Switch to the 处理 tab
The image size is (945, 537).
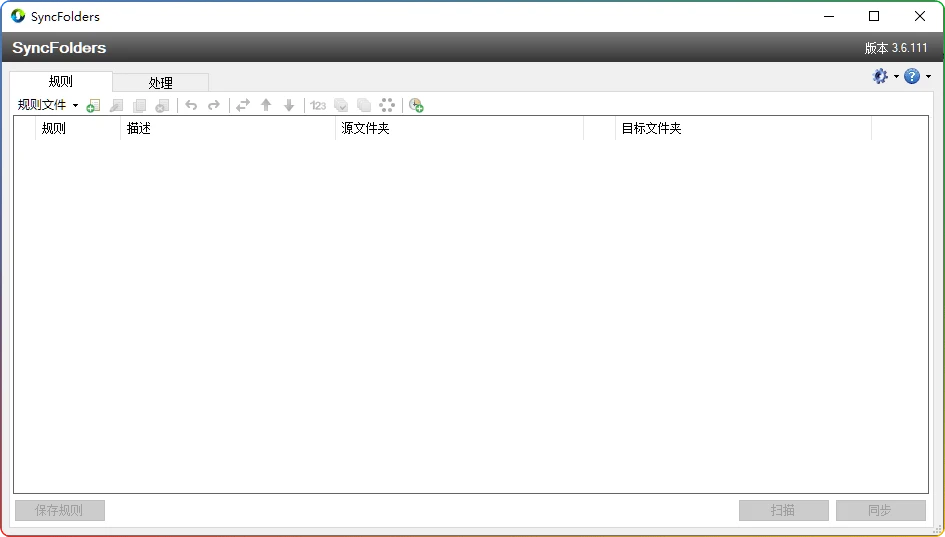click(x=161, y=83)
